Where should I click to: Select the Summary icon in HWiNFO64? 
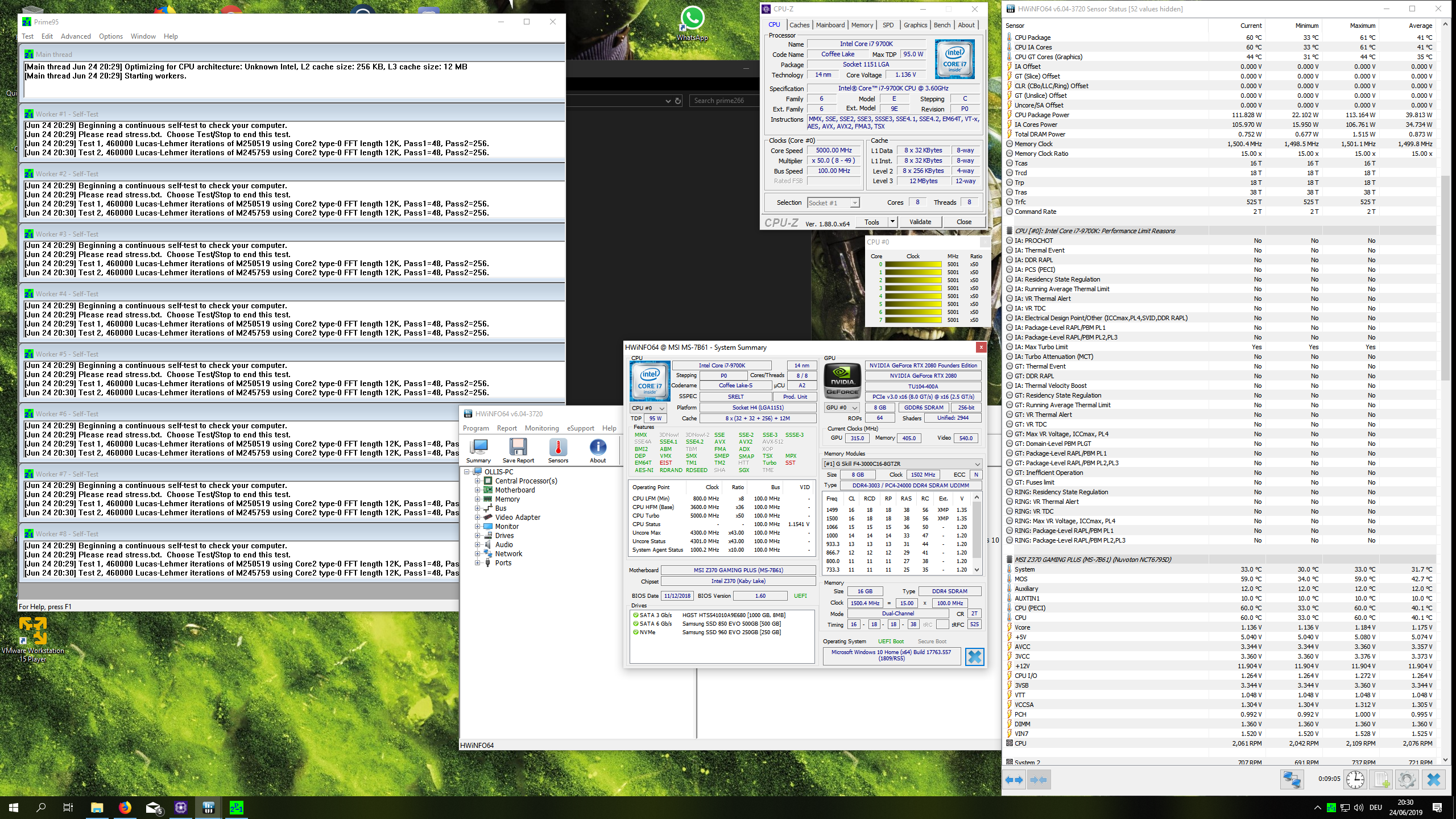point(479,448)
